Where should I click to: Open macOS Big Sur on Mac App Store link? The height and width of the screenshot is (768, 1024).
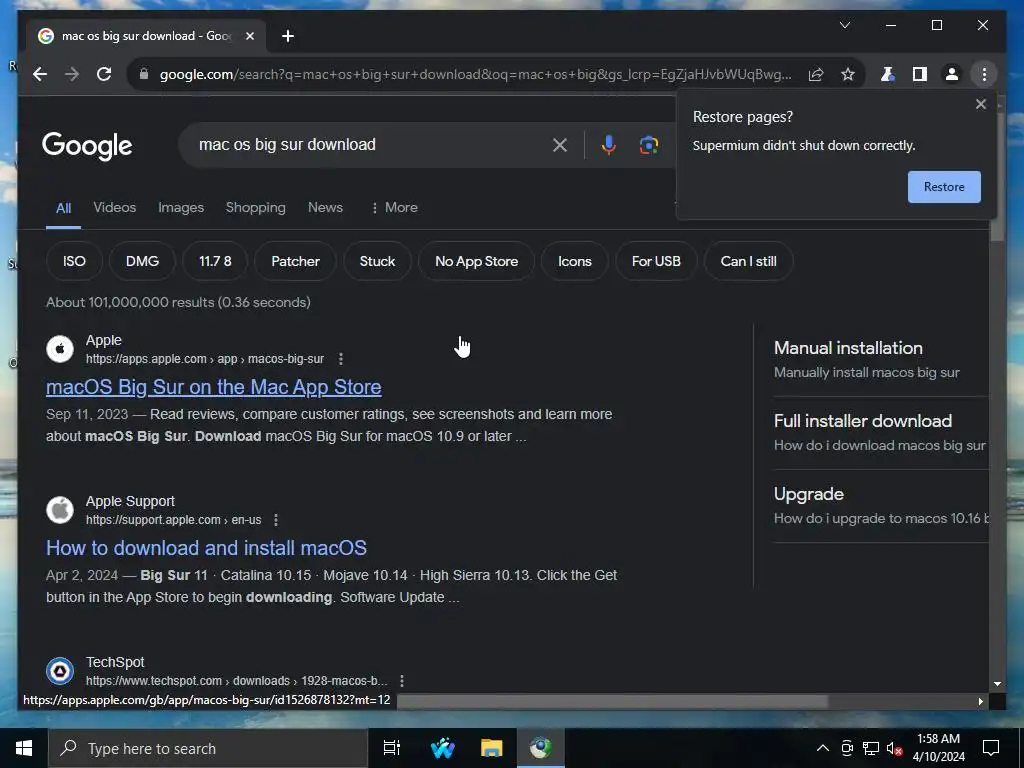tap(214, 387)
